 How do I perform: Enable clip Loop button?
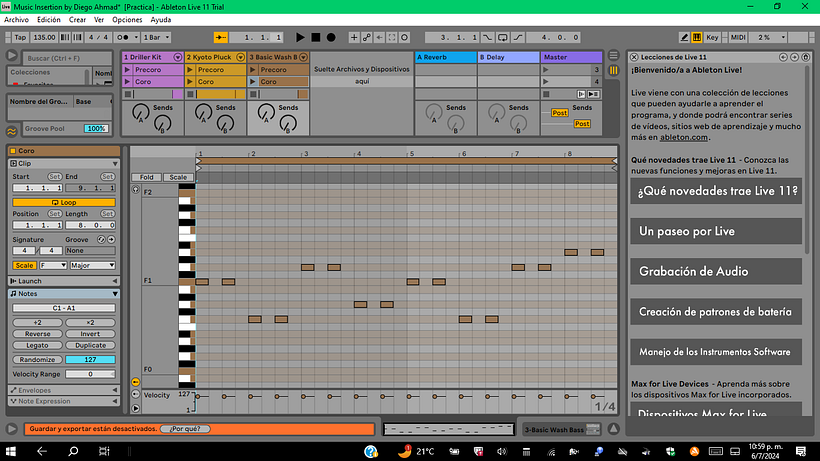(64, 202)
